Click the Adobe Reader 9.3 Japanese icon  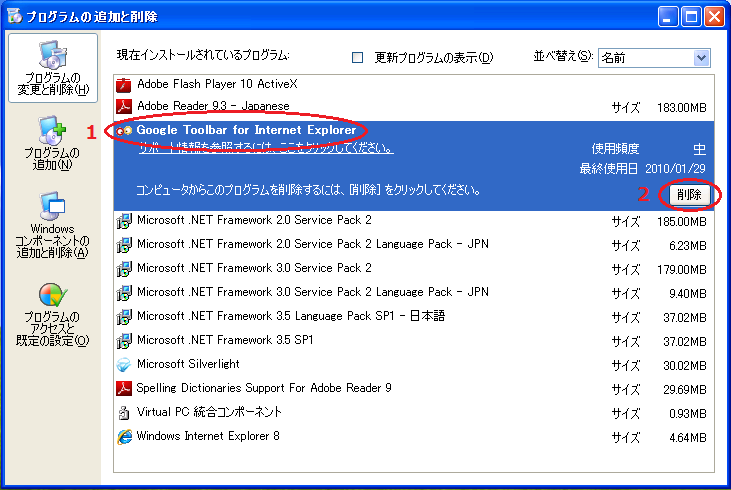click(124, 106)
